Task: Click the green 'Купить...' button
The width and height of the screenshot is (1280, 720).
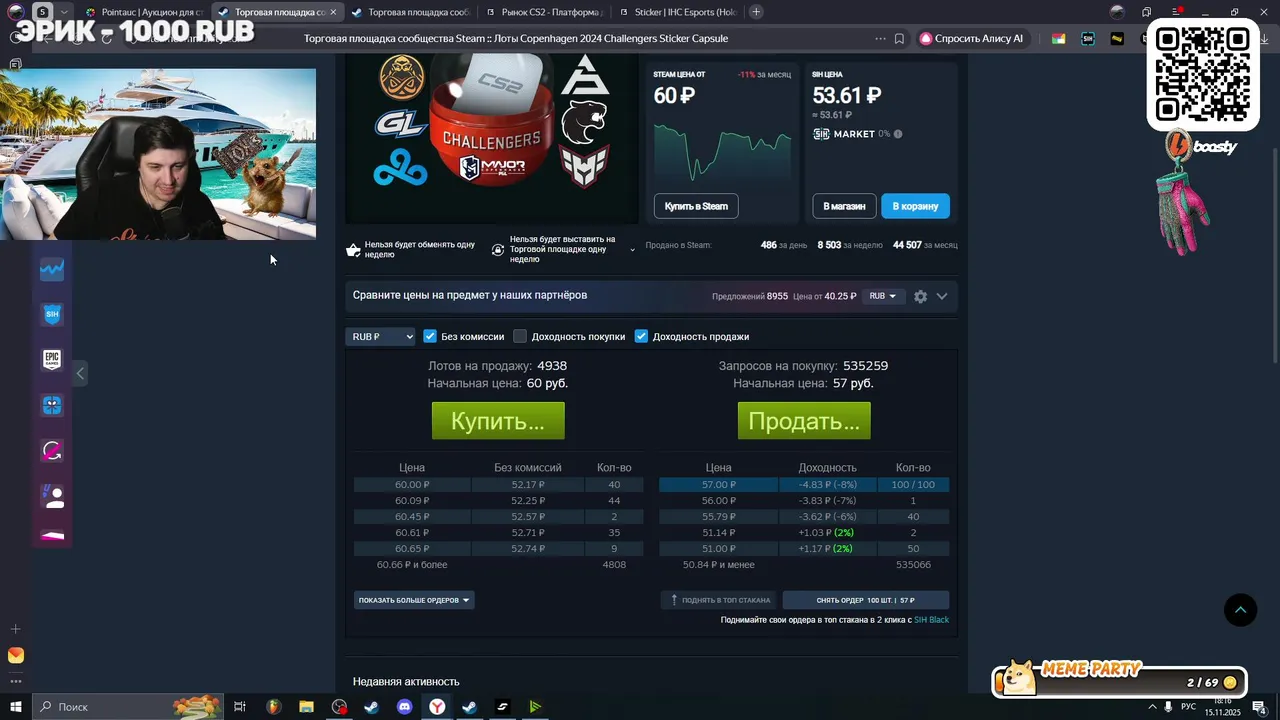Action: pos(498,421)
